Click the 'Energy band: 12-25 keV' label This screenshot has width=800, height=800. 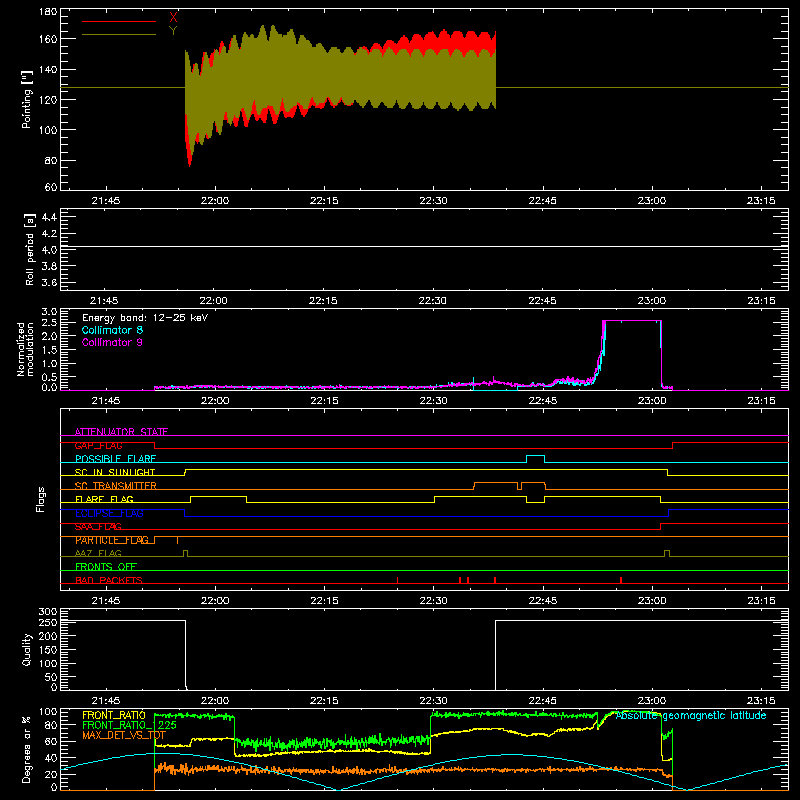pos(145,318)
